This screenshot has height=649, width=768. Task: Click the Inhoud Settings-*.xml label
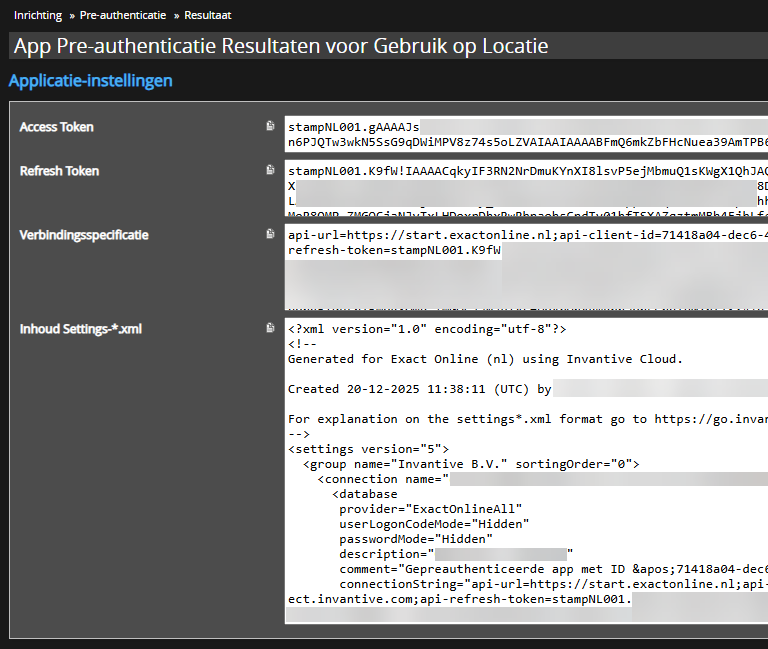81,328
